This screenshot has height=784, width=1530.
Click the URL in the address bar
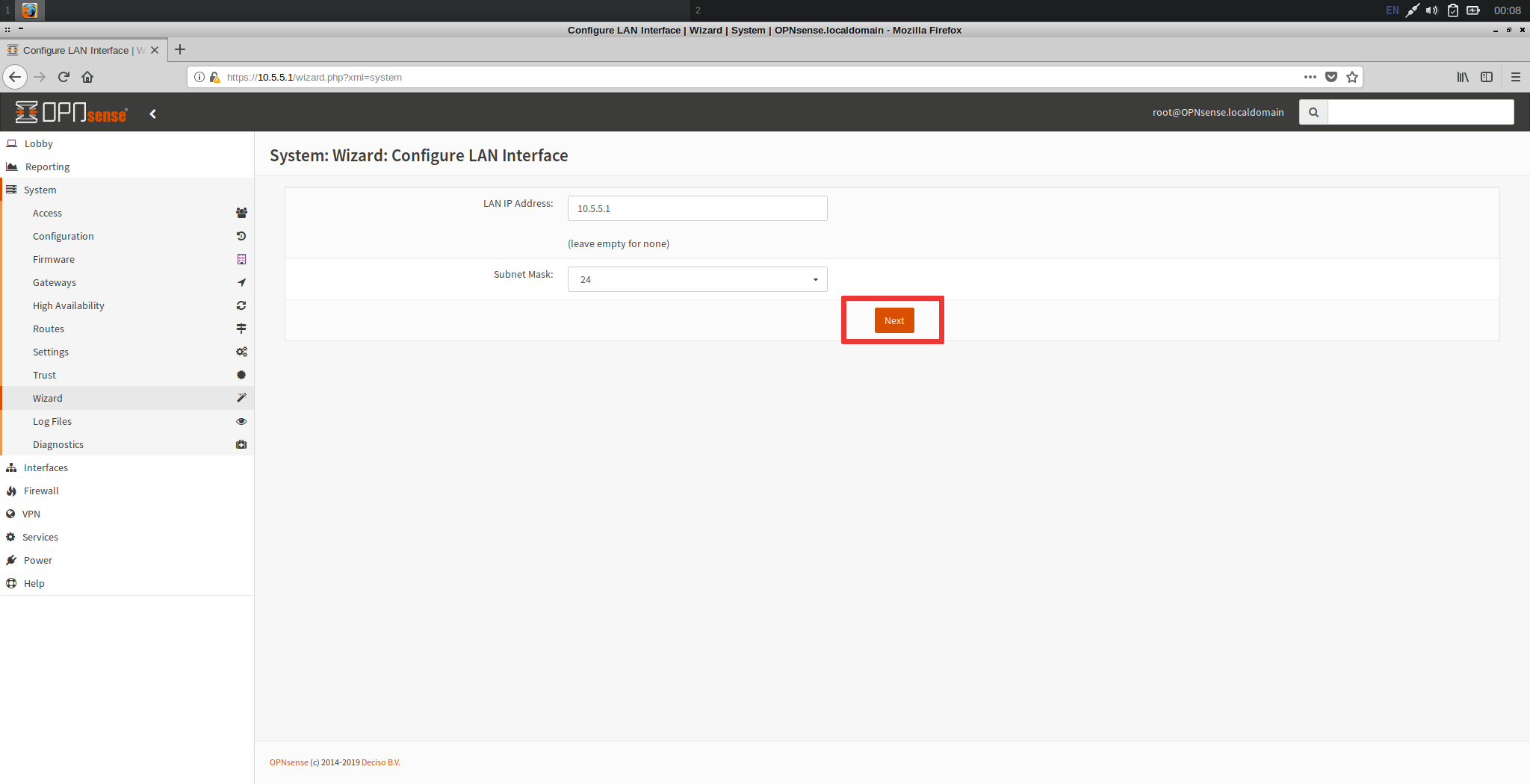pos(315,77)
